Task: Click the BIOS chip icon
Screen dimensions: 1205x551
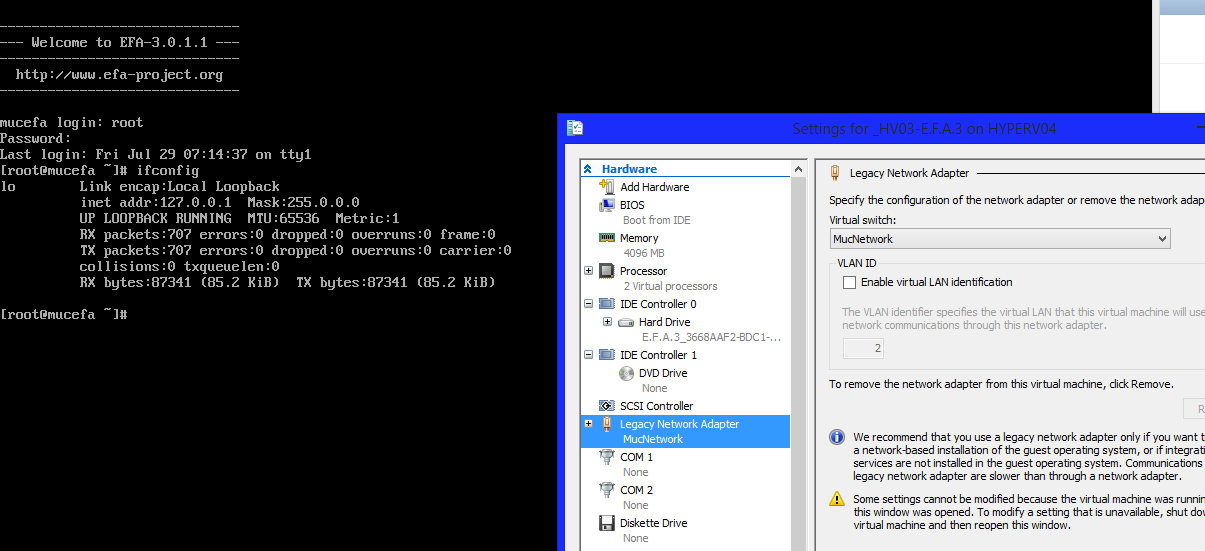Action: [606, 205]
